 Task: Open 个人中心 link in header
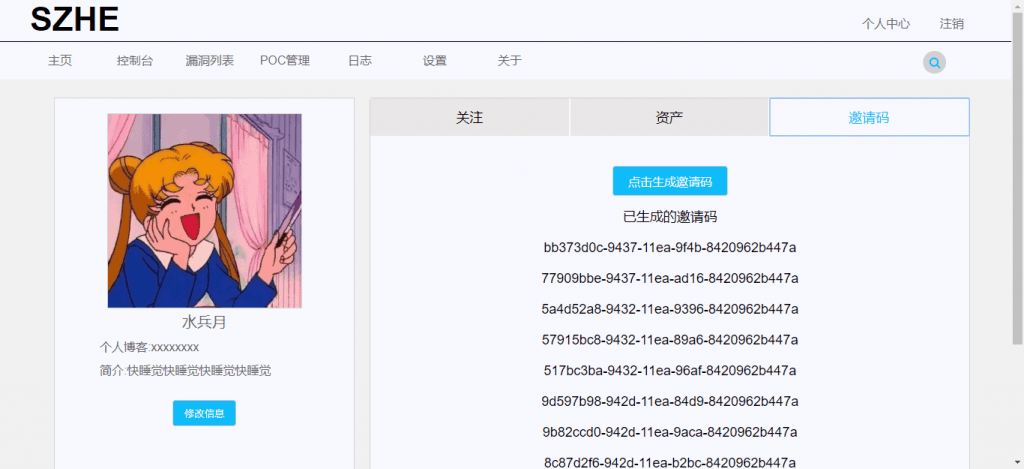click(886, 24)
